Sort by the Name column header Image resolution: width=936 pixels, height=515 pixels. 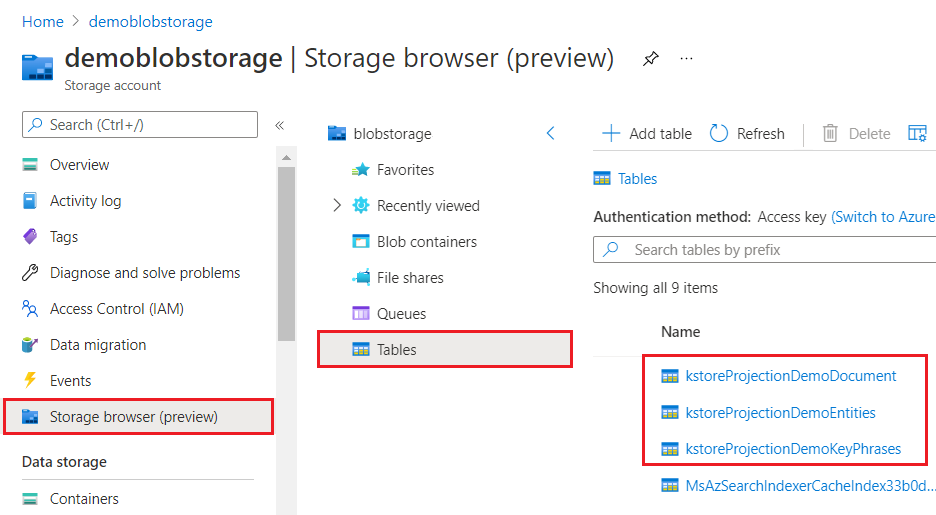coord(681,332)
